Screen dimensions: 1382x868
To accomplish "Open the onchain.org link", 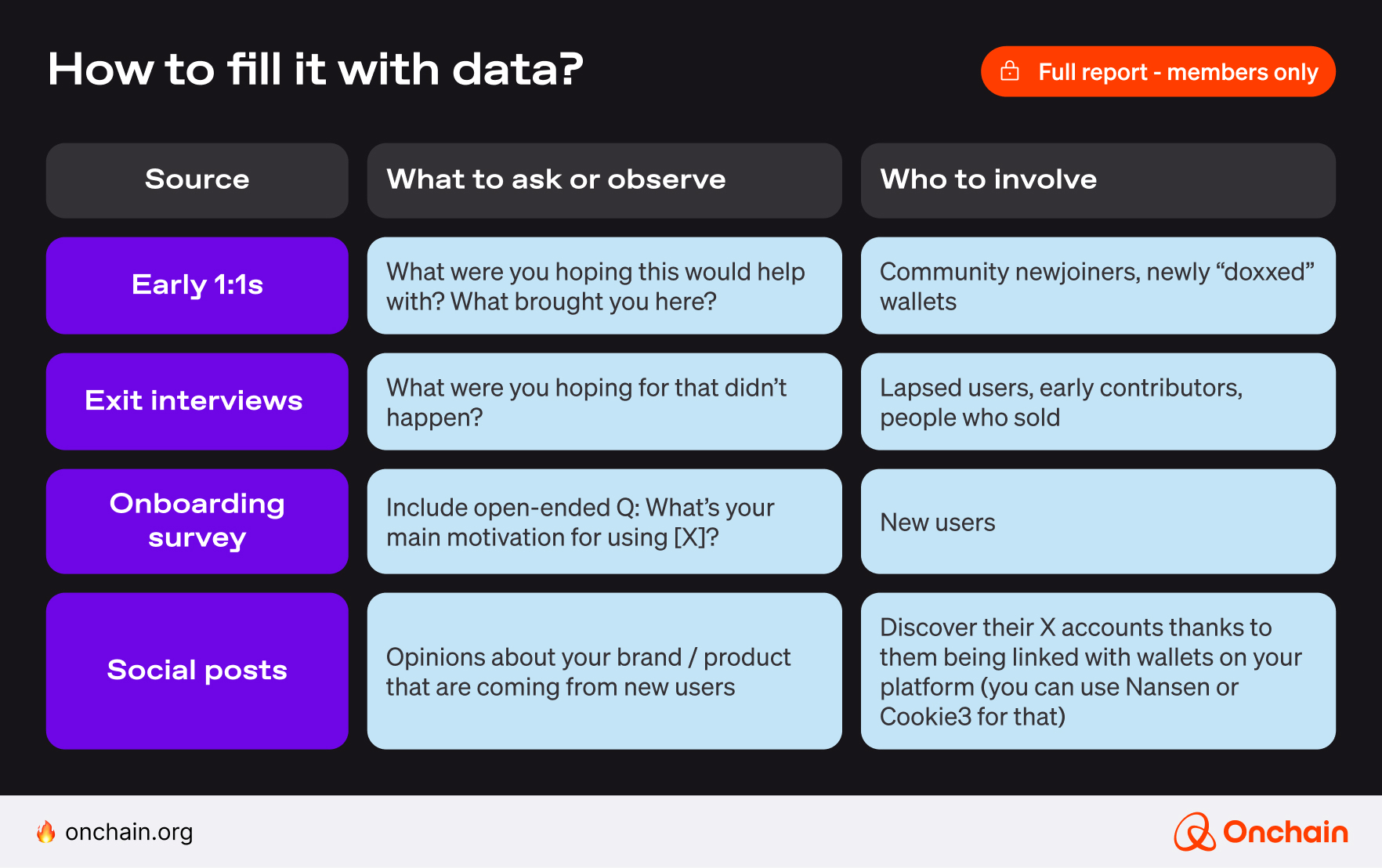I will (x=128, y=832).
